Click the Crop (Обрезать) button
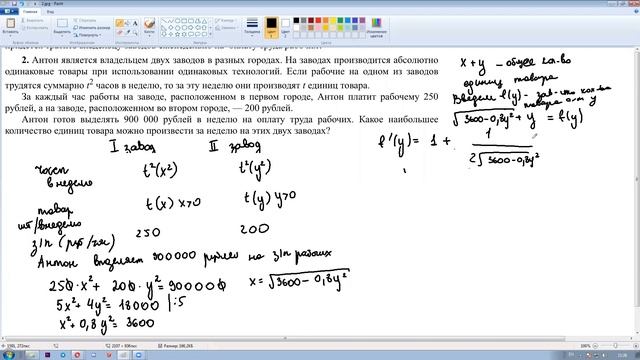 pos(85,20)
